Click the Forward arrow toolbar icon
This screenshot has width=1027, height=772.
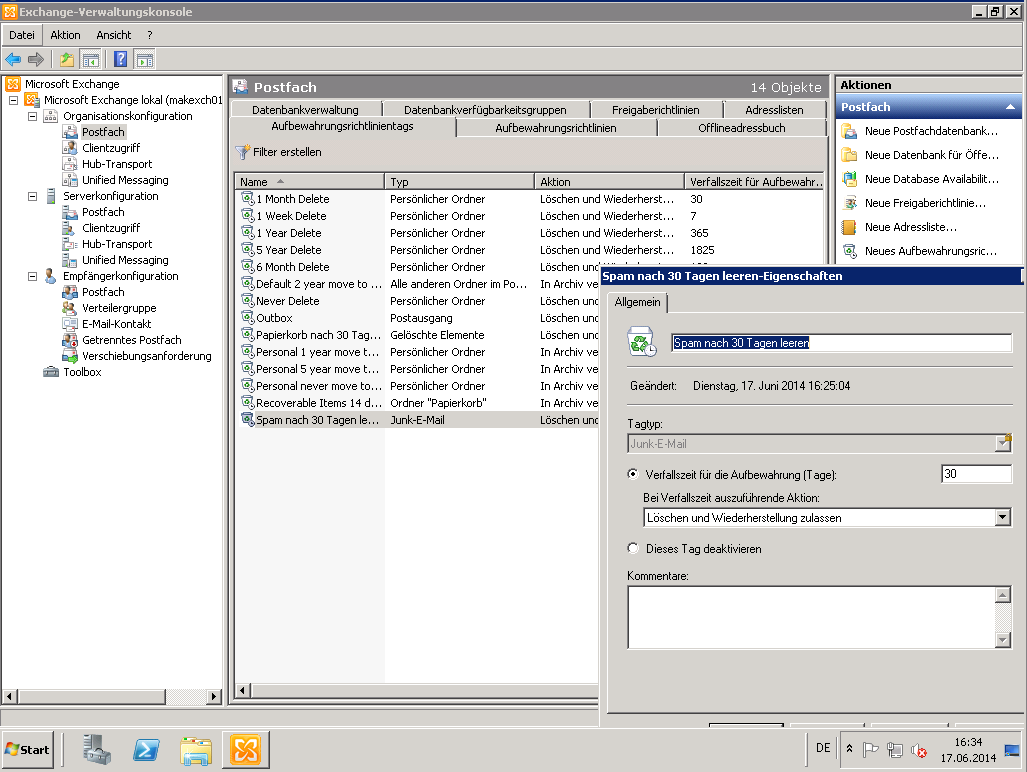click(35, 60)
